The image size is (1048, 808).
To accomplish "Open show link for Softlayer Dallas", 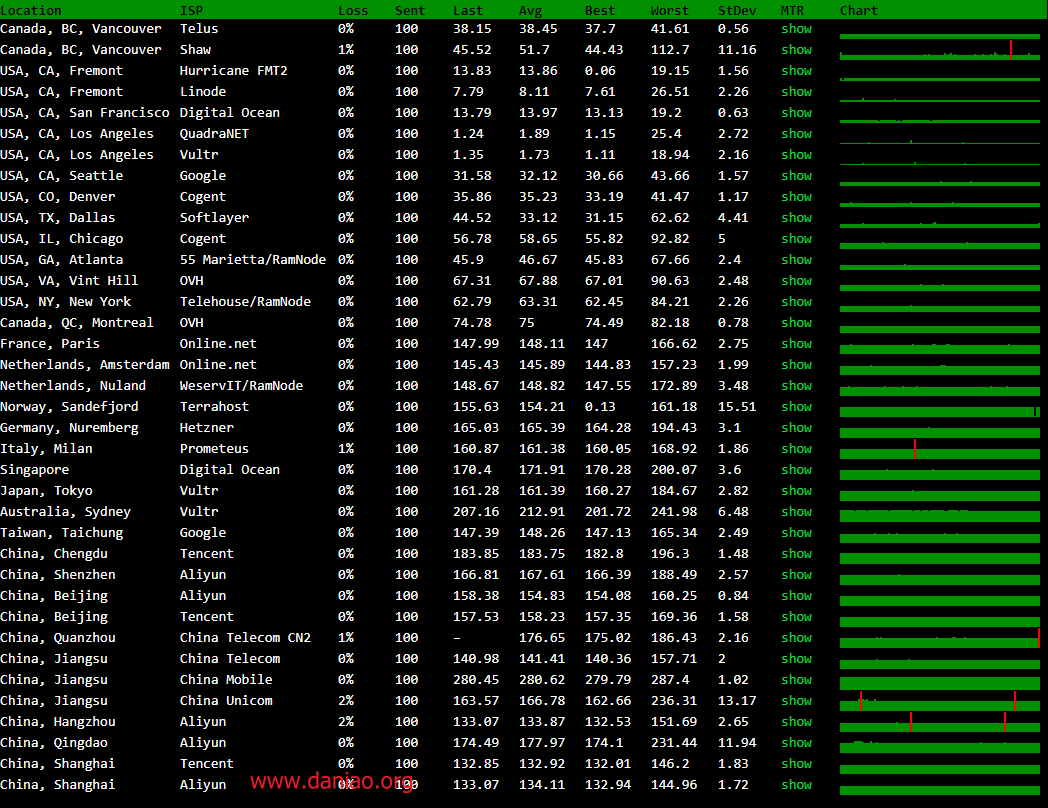I will pos(796,218).
